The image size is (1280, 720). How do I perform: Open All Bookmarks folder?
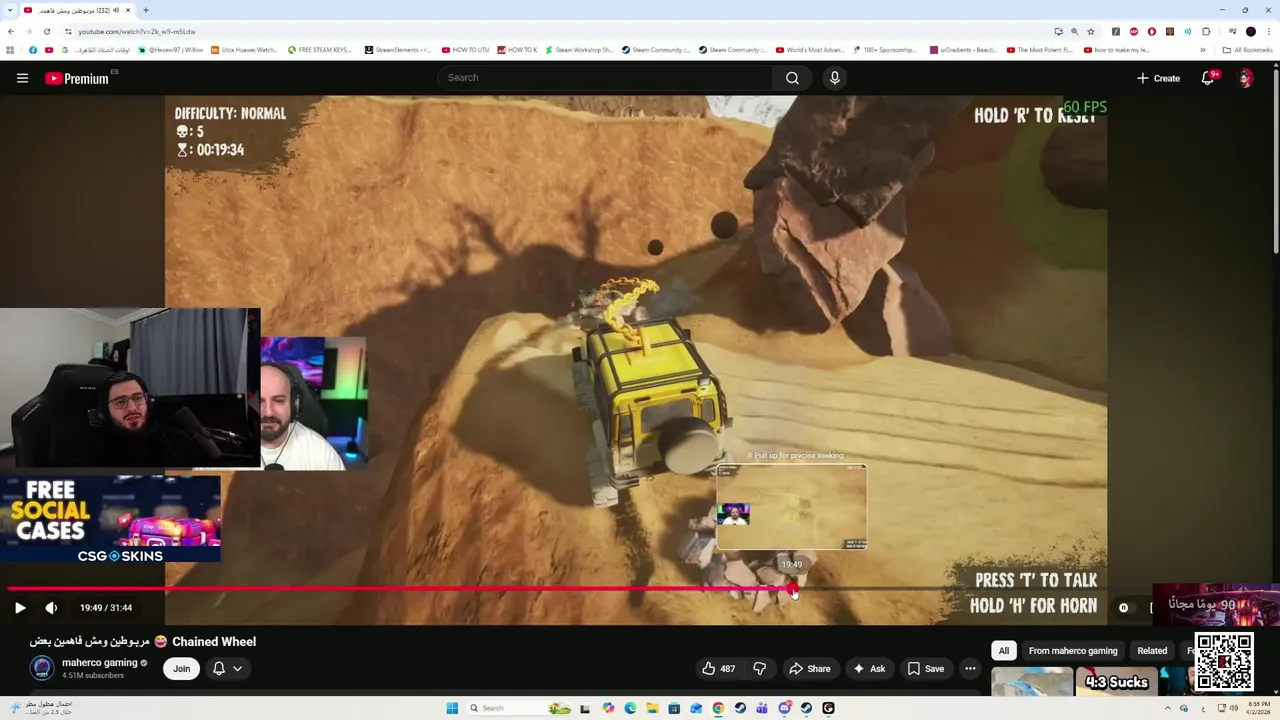pos(1247,49)
